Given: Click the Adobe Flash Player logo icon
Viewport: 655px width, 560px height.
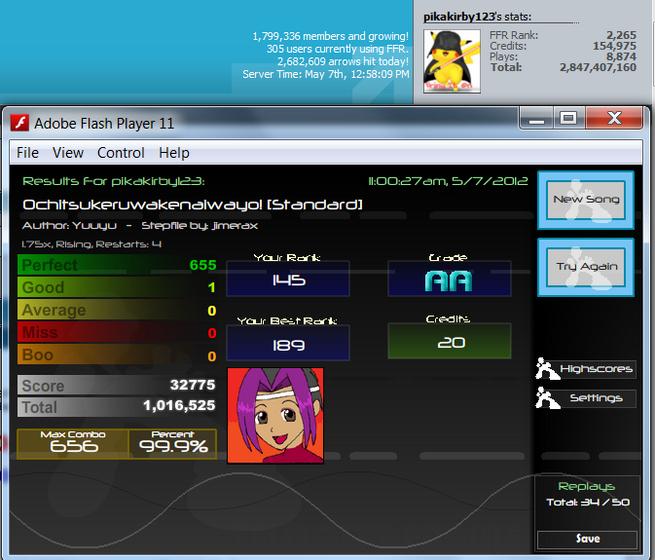Looking at the screenshot, I should point(20,123).
